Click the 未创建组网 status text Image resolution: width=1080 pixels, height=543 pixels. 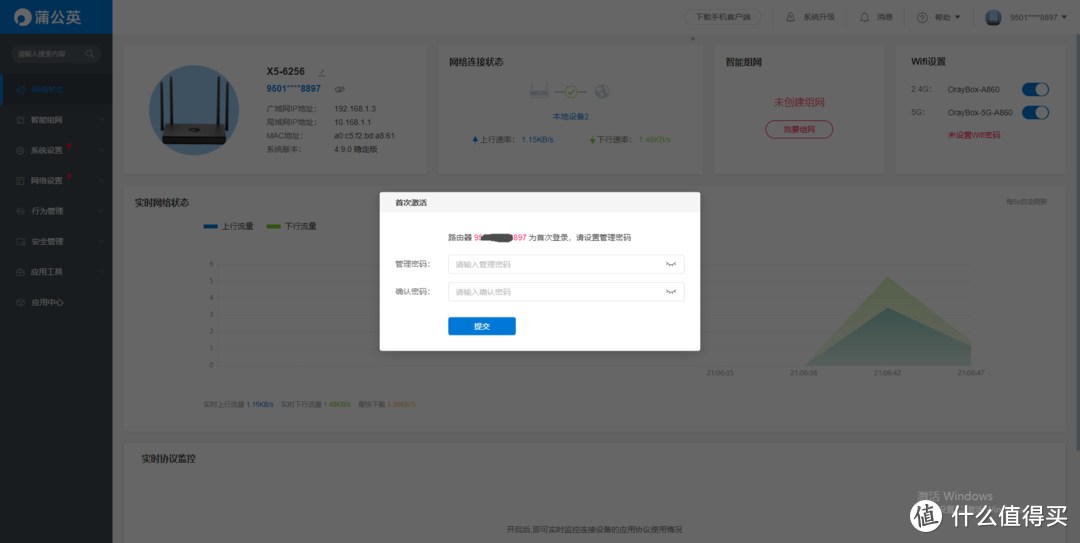pyautogui.click(x=799, y=102)
